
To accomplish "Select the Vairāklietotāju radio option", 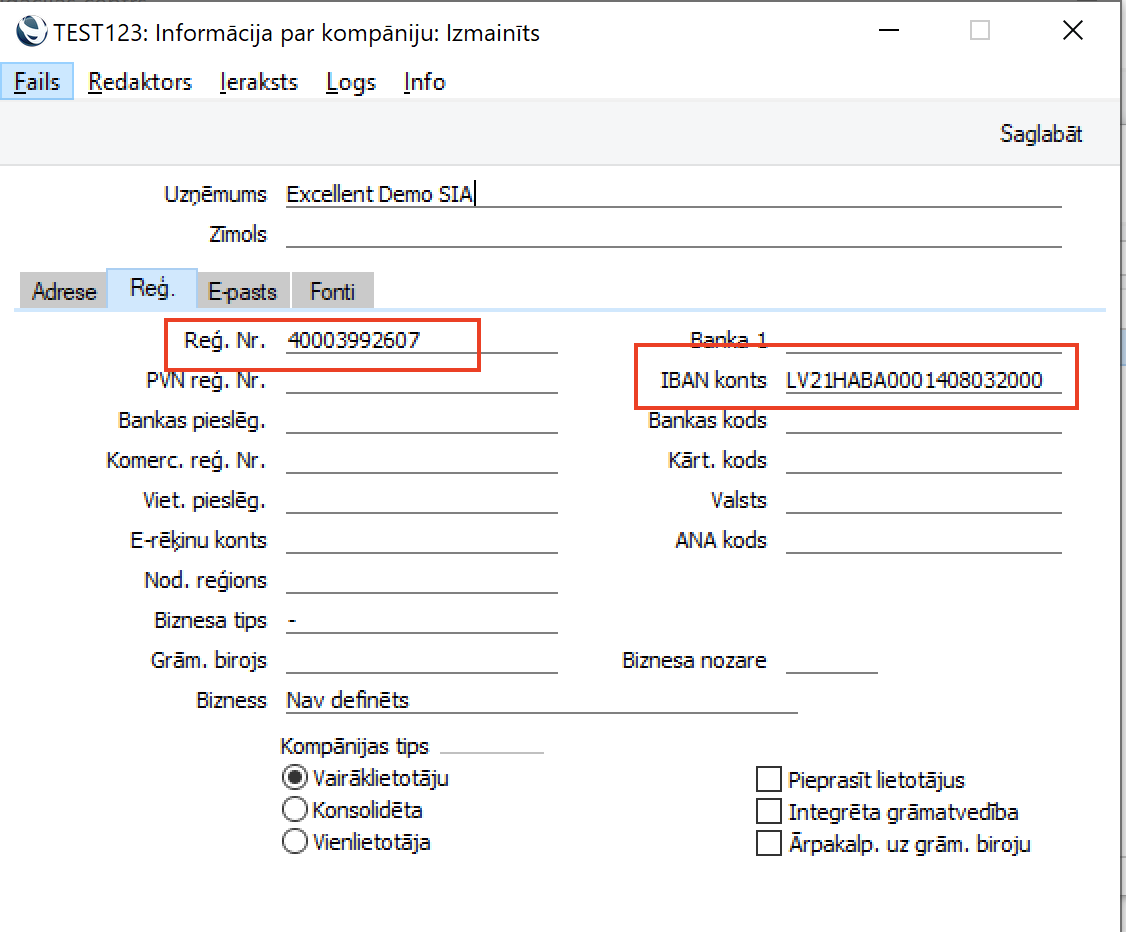I will point(295,778).
